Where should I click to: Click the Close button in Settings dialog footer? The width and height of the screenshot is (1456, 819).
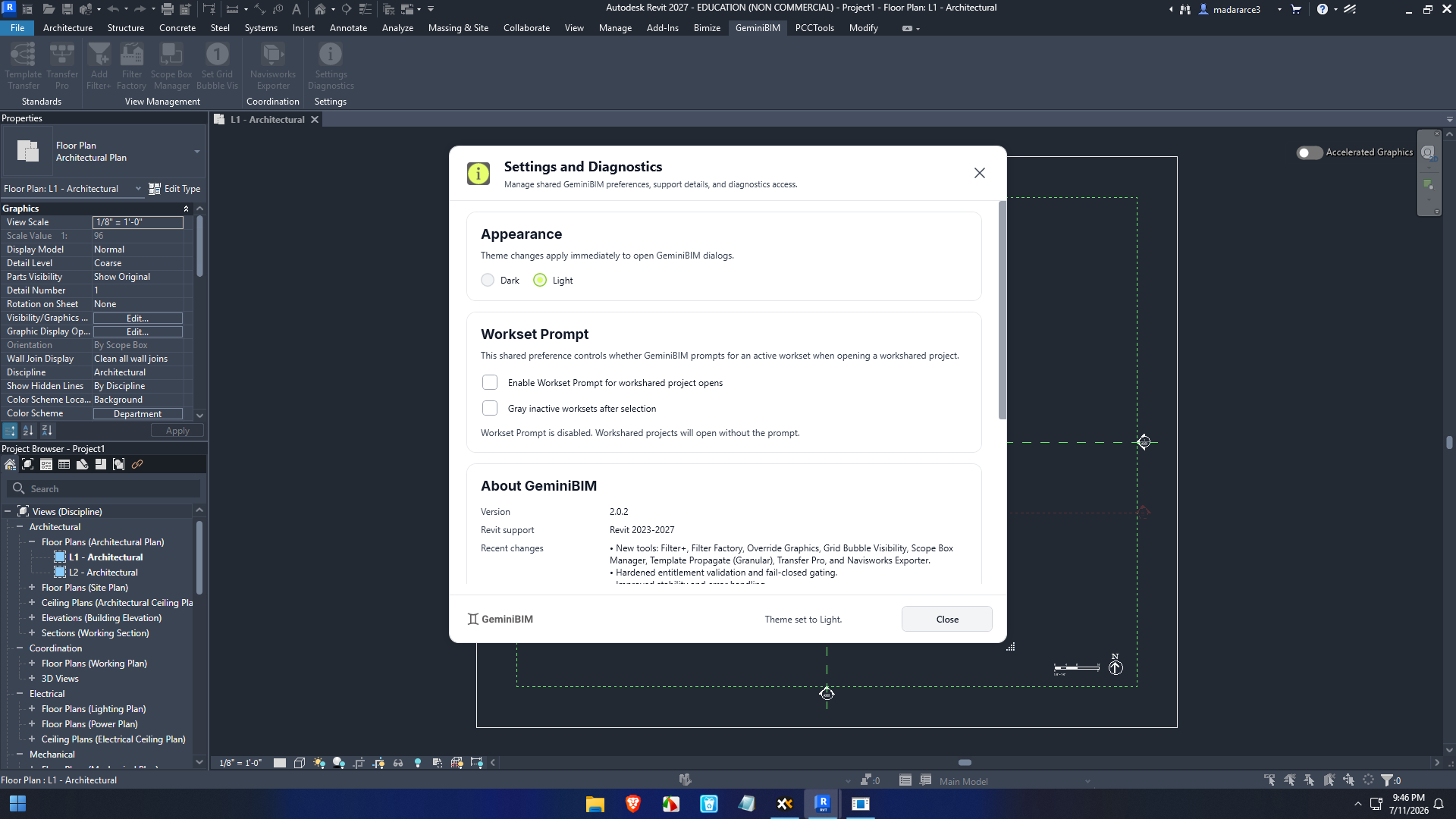pyautogui.click(x=947, y=620)
